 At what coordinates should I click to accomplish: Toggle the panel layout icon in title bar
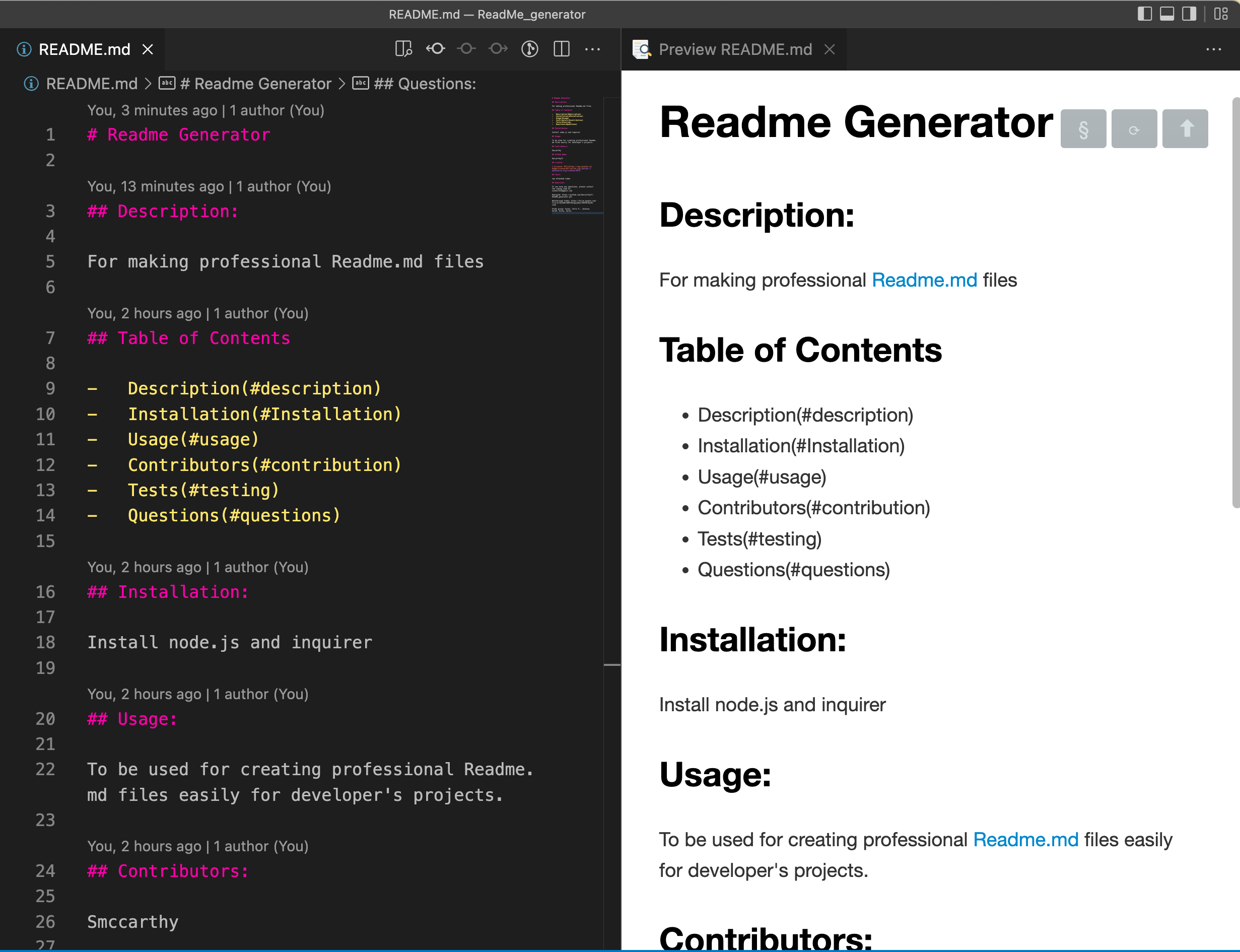pos(1167,14)
